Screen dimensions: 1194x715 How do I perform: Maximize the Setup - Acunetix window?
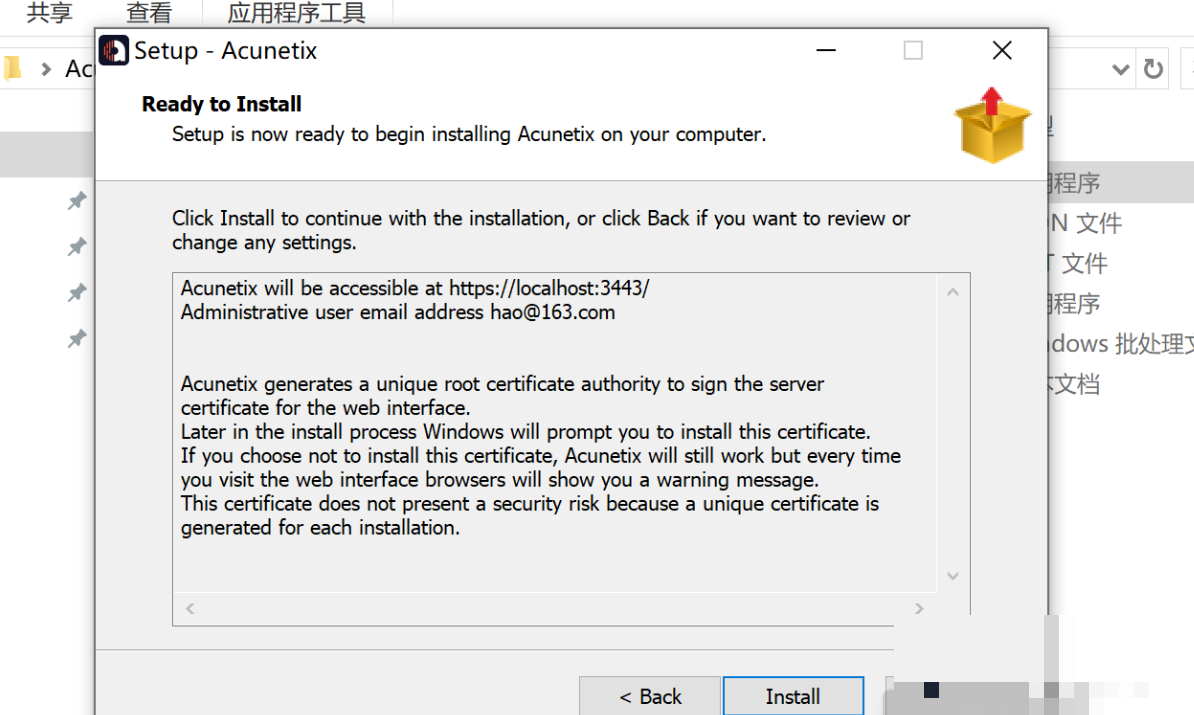(x=913, y=51)
